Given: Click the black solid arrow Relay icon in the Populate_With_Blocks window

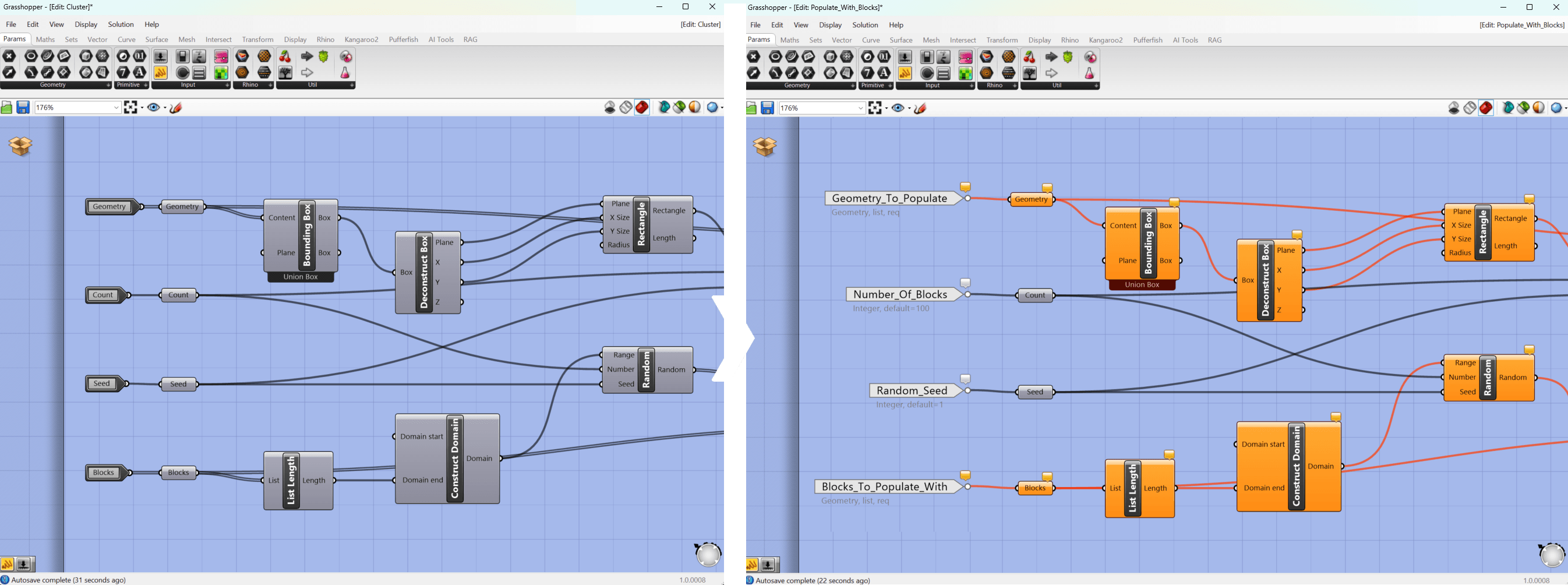Looking at the screenshot, I should 1051,57.
